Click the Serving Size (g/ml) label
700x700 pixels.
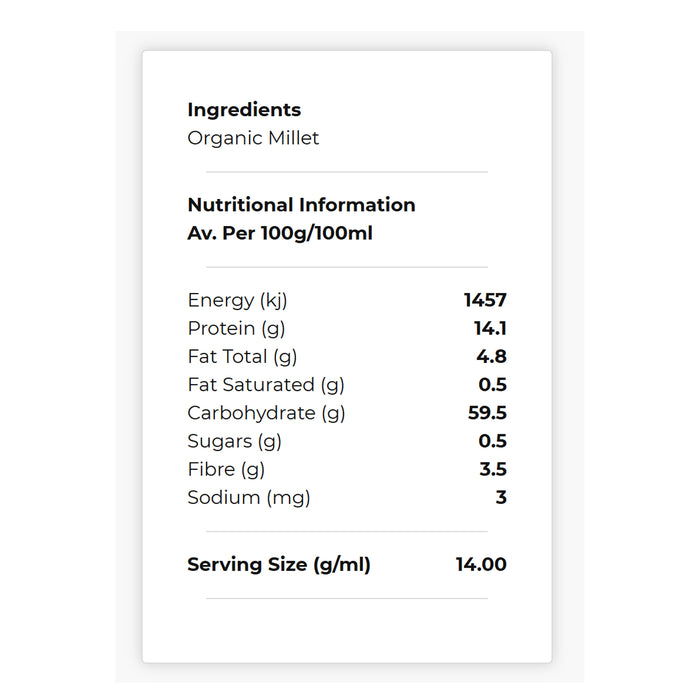[279, 565]
